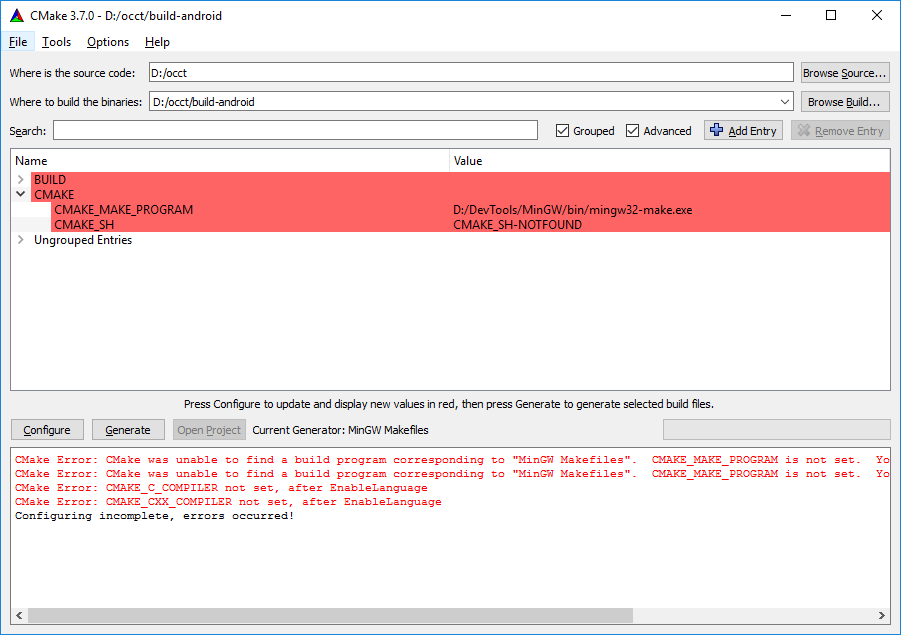Click the CMAKE_SH-NOTFOUND value
901x635 pixels.
click(x=517, y=225)
